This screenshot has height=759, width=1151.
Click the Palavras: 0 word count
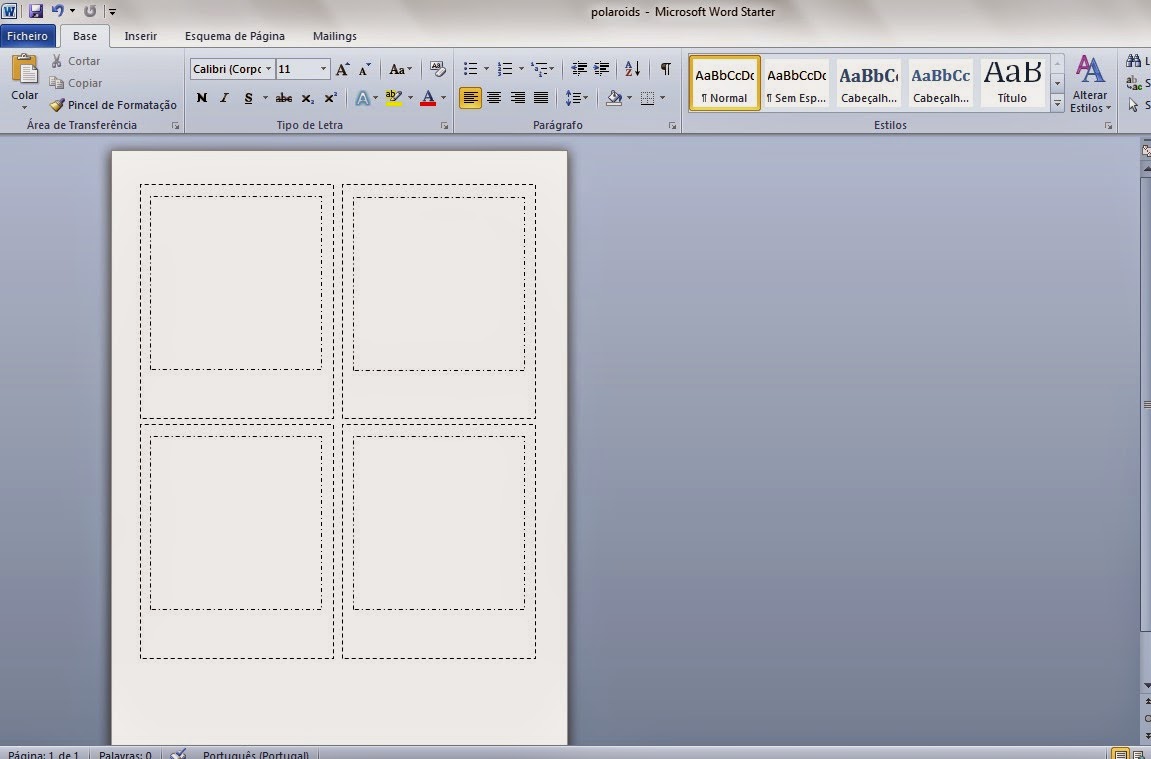click(126, 754)
